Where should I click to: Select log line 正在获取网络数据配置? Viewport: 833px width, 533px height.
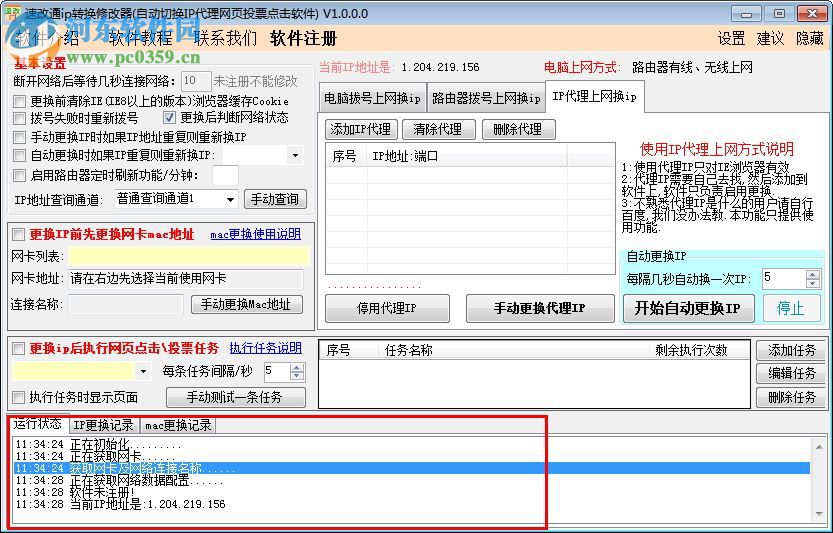(412, 480)
